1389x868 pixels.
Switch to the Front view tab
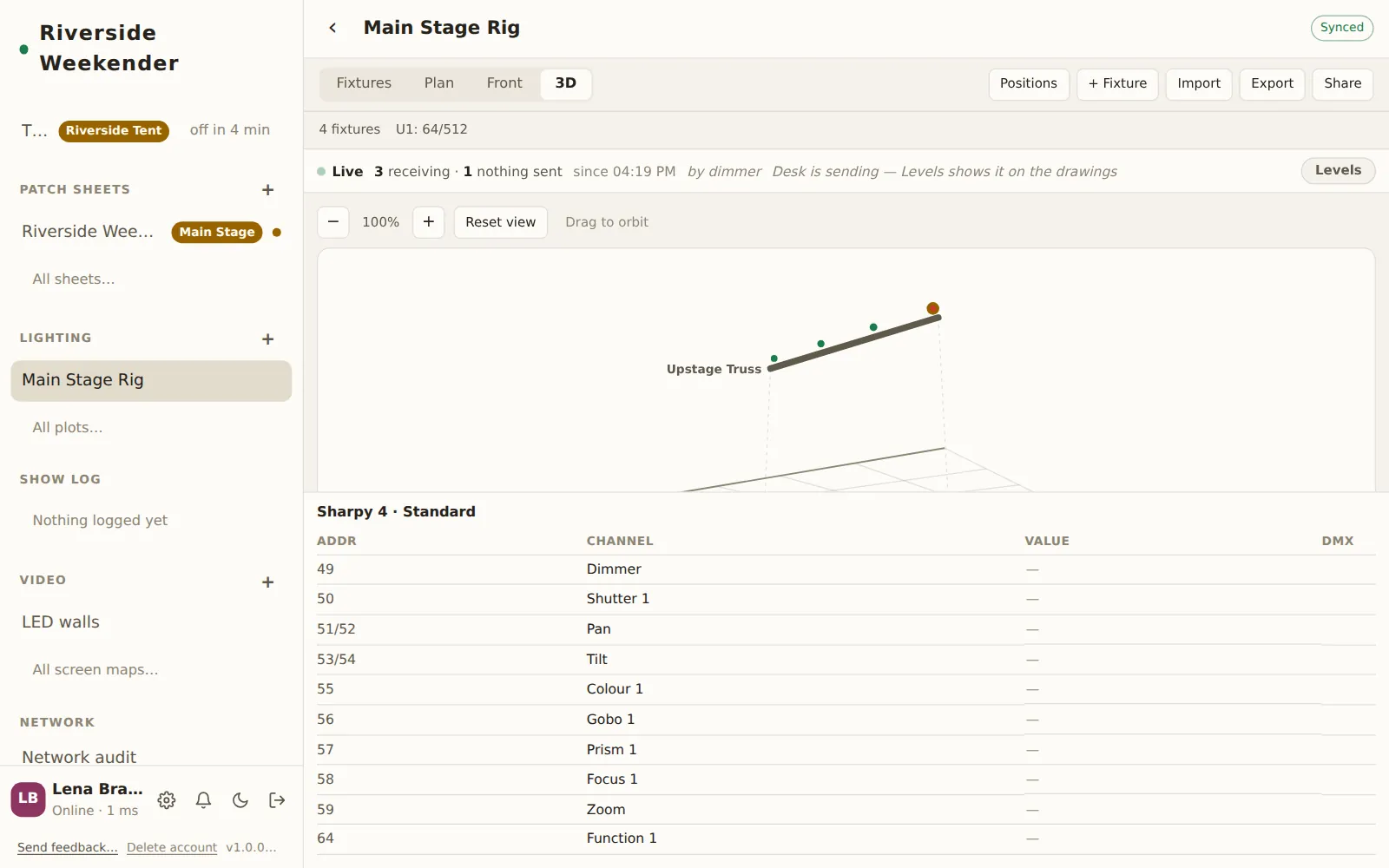[x=504, y=83]
